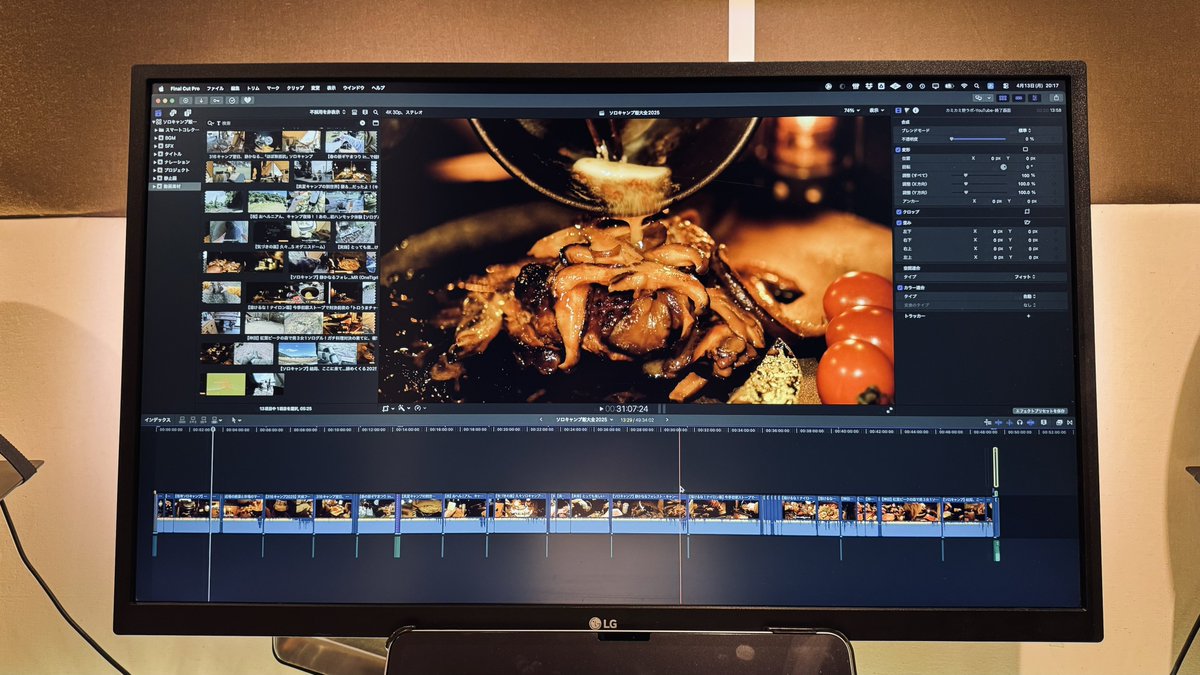Expand the スマートコレクション folder
The height and width of the screenshot is (675, 1200).
point(155,130)
